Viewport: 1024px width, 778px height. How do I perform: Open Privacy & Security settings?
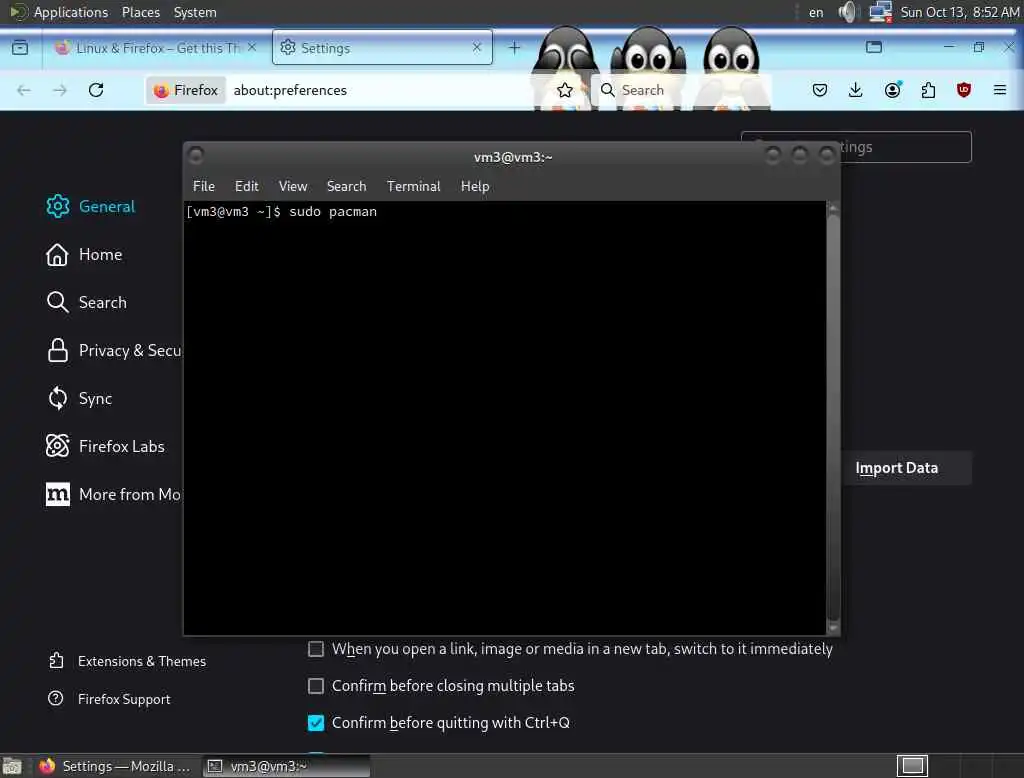pyautogui.click(x=114, y=351)
